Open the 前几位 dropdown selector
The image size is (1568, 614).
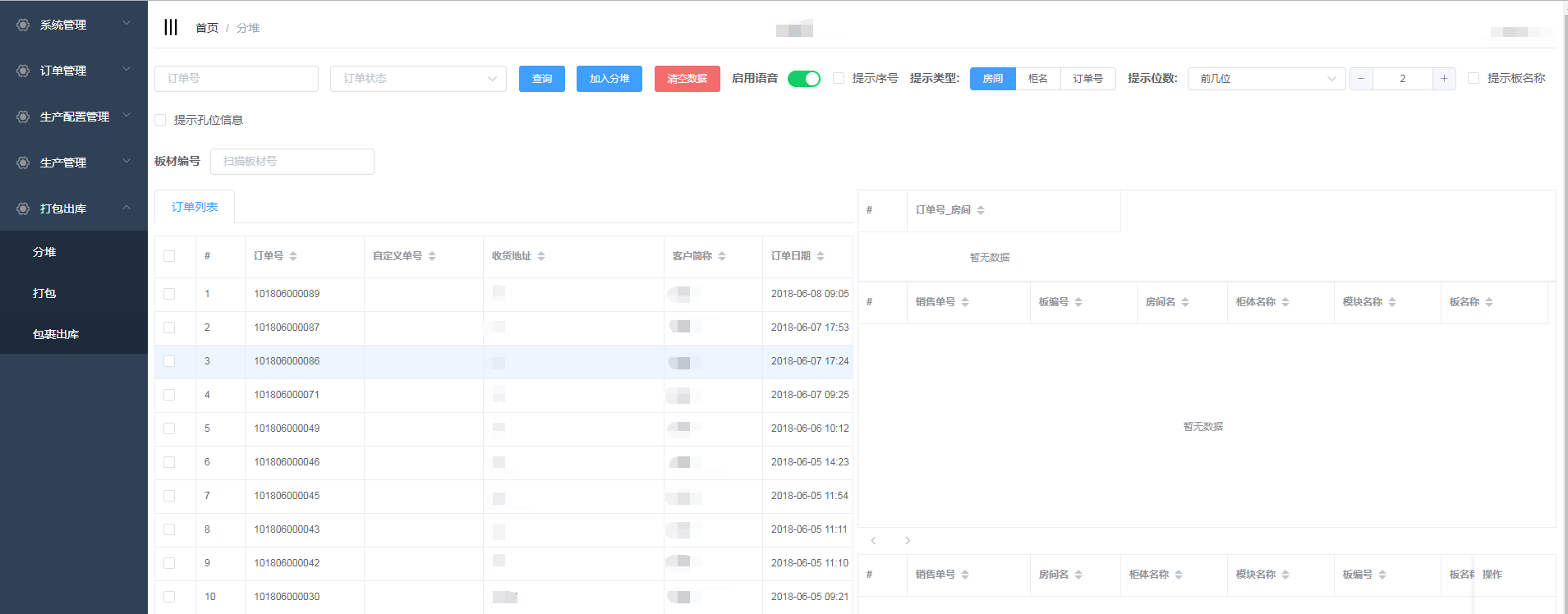click(x=1266, y=79)
